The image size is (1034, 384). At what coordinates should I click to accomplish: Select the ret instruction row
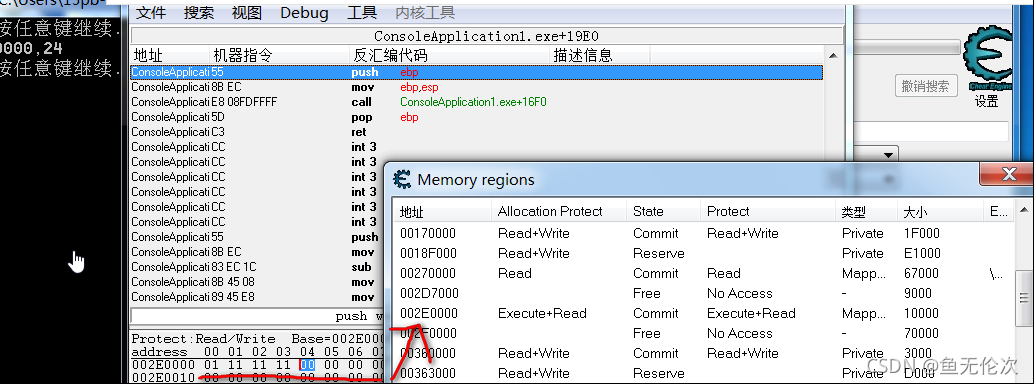476,132
